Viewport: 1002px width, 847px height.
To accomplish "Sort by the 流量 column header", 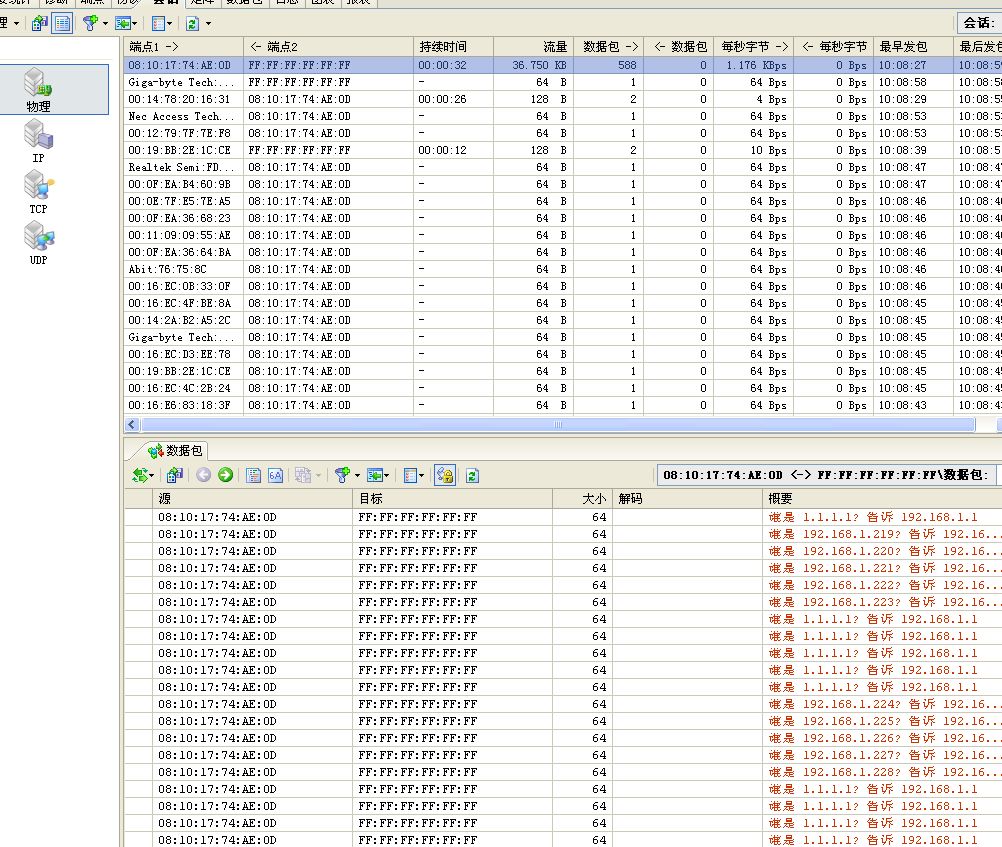I will pyautogui.click(x=554, y=47).
